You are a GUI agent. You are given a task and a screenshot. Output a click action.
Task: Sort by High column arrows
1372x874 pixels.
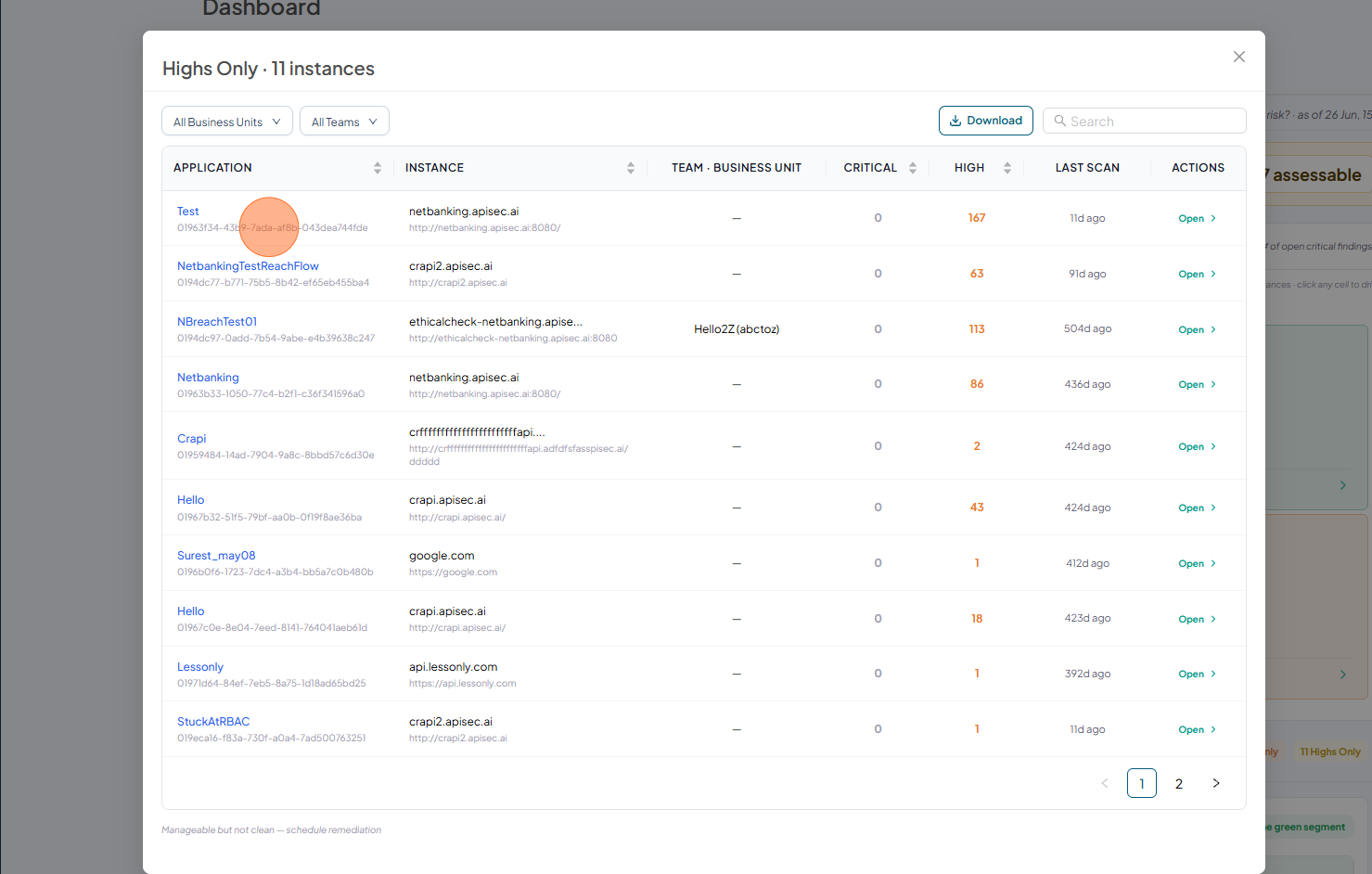pos(1007,168)
